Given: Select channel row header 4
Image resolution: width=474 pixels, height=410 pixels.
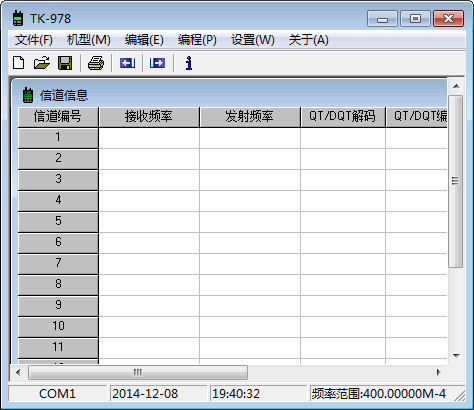Looking at the screenshot, I should click(x=58, y=201).
